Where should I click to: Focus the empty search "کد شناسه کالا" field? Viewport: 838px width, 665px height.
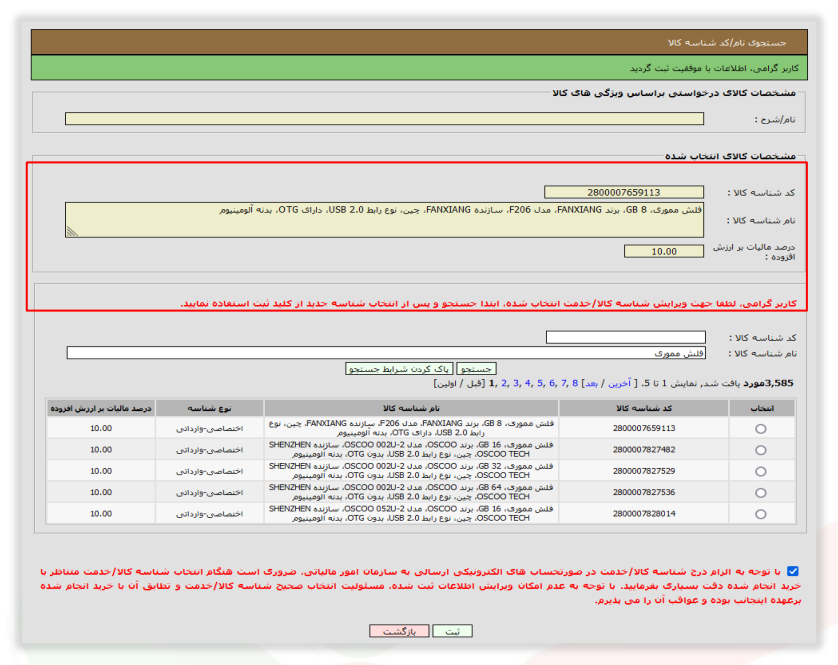pyautogui.click(x=626, y=337)
